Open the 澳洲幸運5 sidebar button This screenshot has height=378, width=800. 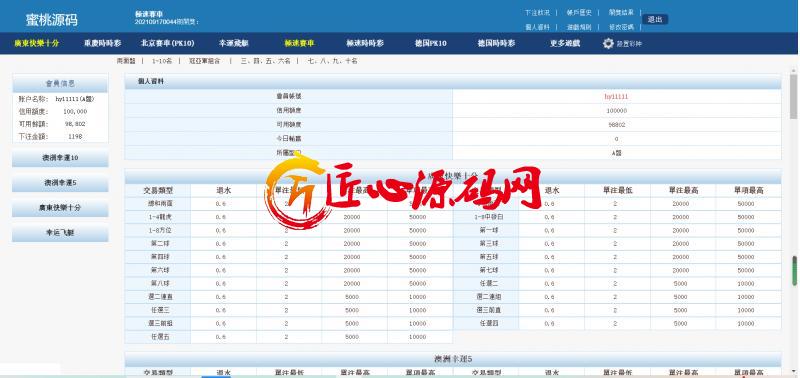point(60,183)
